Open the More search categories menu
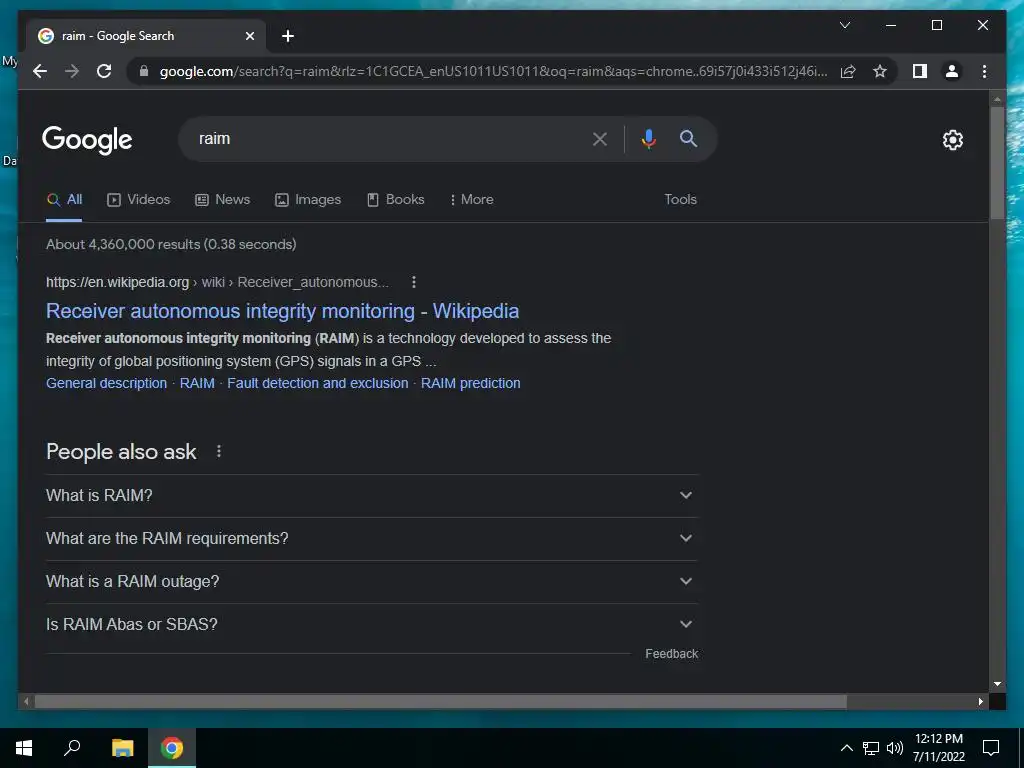 [472, 200]
